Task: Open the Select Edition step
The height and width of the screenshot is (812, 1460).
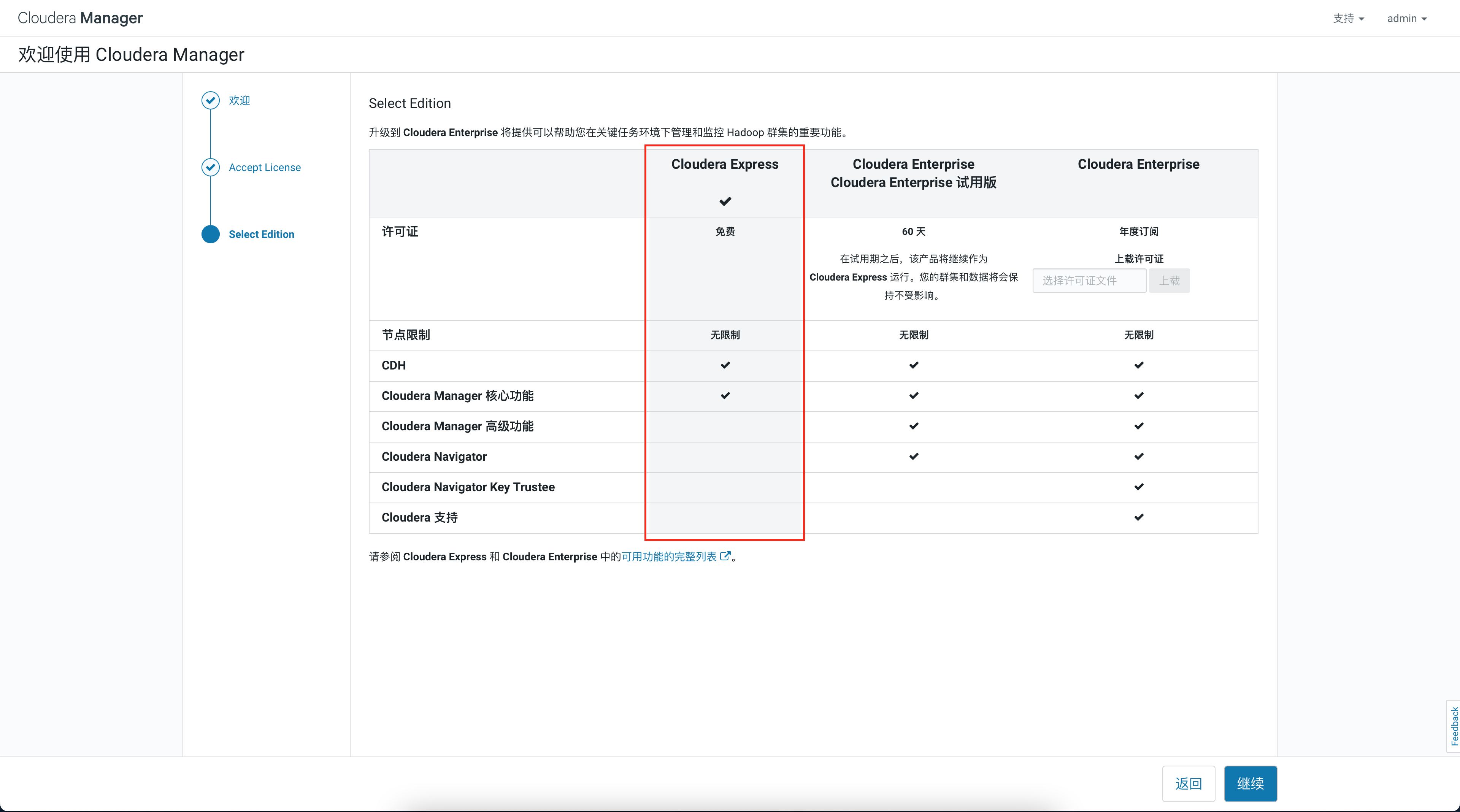Action: [x=261, y=234]
